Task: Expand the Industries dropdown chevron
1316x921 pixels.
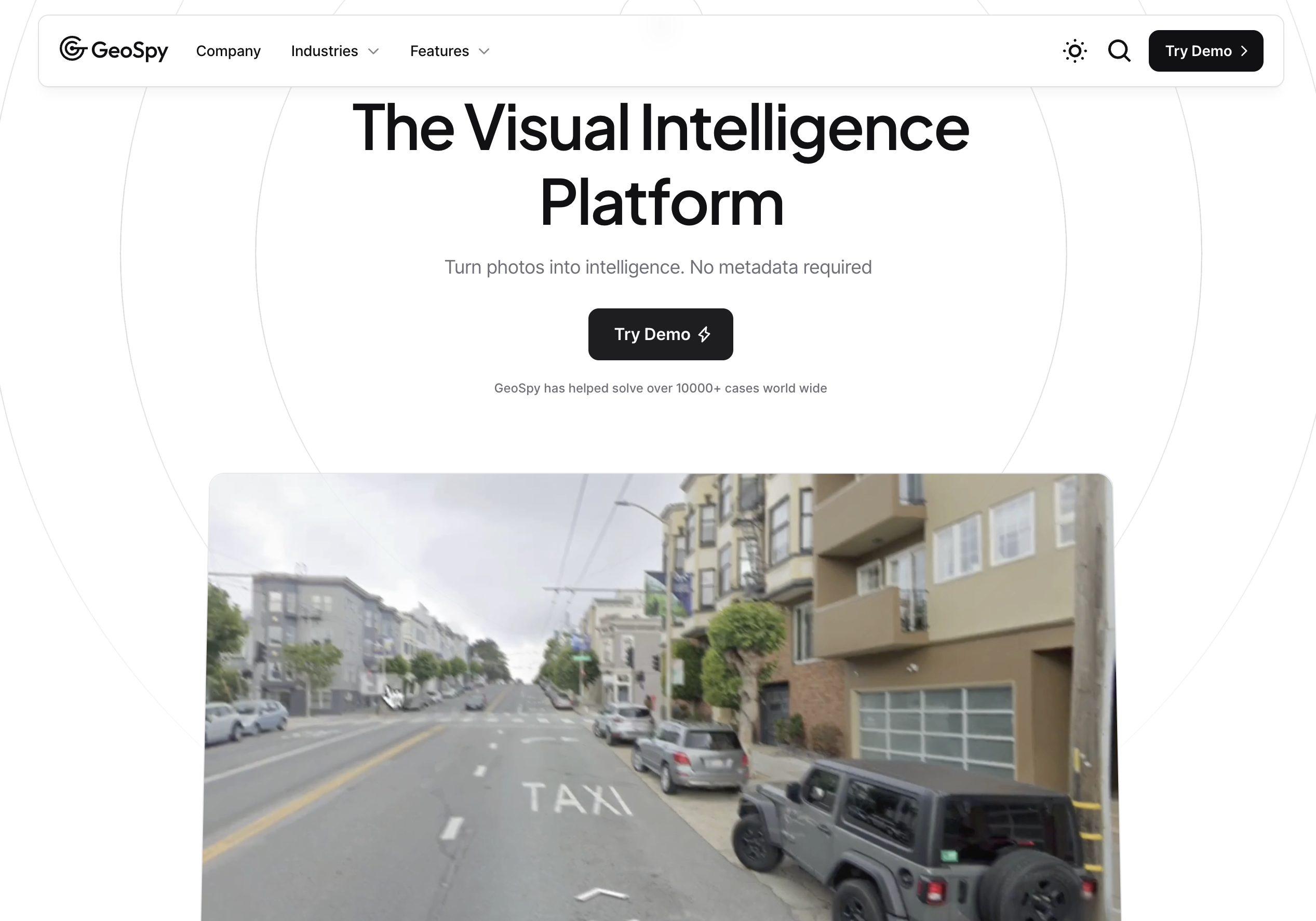Action: 374,51
